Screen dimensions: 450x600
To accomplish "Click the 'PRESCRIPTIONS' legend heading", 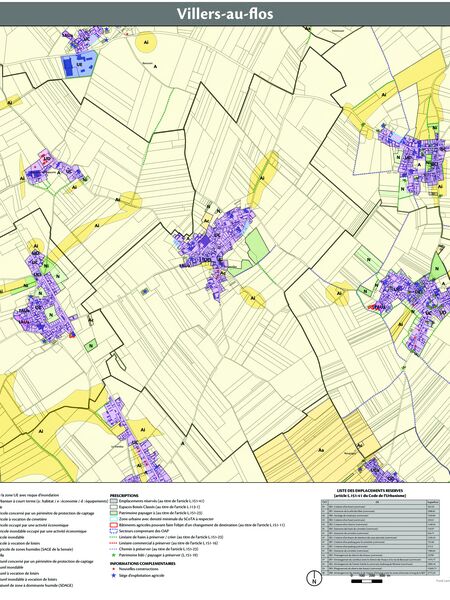I will (x=124, y=495).
